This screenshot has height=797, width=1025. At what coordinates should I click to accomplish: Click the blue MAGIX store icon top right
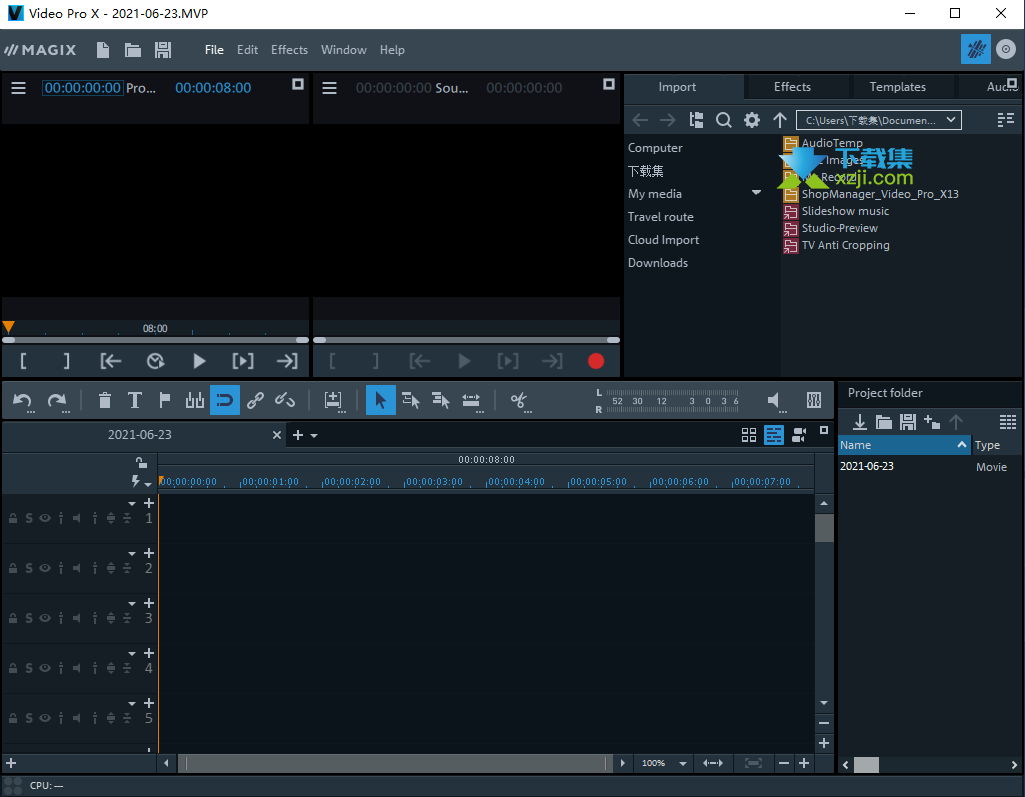pyautogui.click(x=975, y=49)
